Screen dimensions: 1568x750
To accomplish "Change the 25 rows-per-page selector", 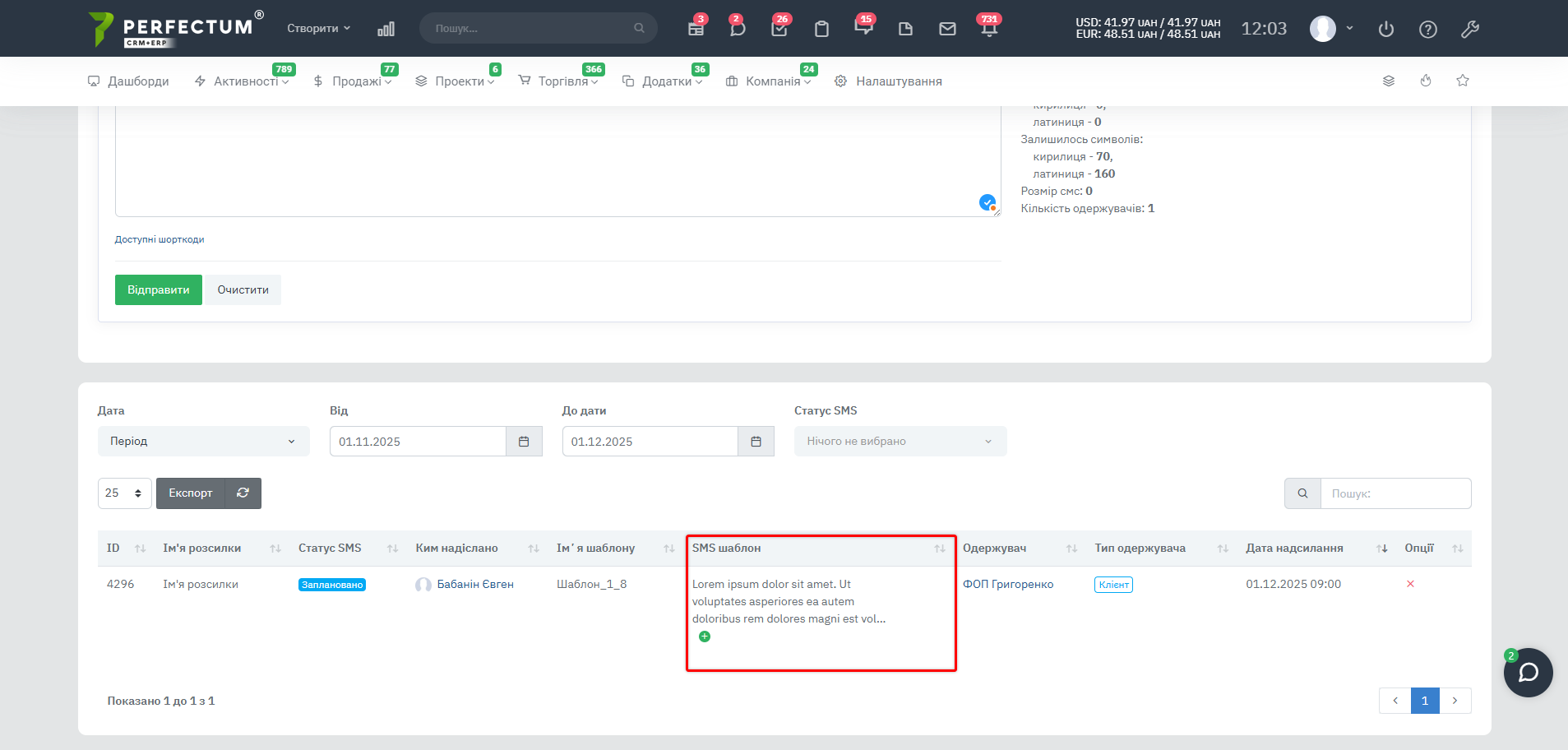I will 124,493.
